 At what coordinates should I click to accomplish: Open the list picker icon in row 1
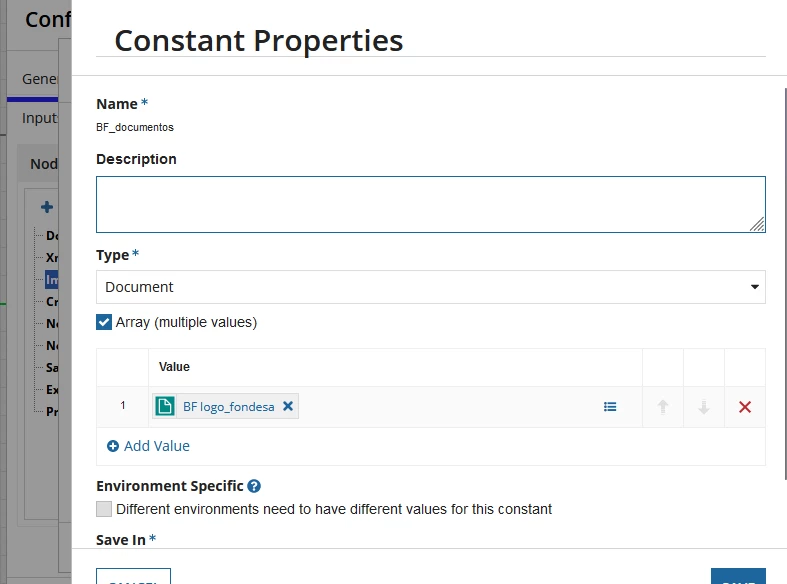pyautogui.click(x=610, y=406)
